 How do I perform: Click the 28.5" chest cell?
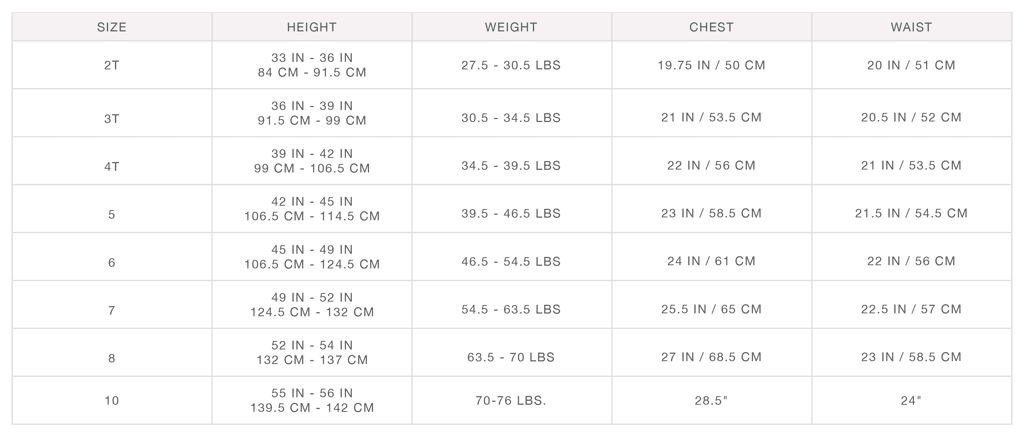point(711,401)
